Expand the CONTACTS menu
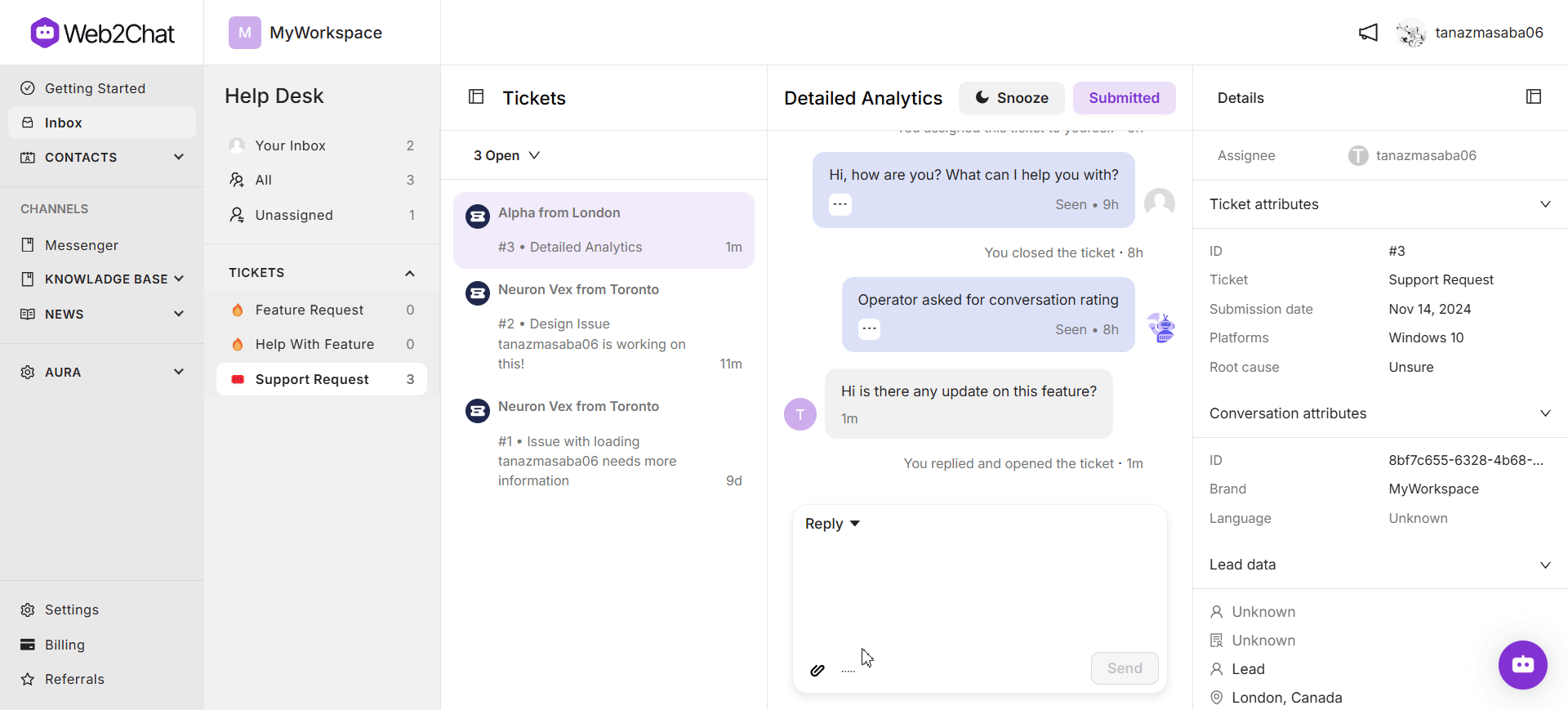Screen dimensions: 1568x710 179,157
